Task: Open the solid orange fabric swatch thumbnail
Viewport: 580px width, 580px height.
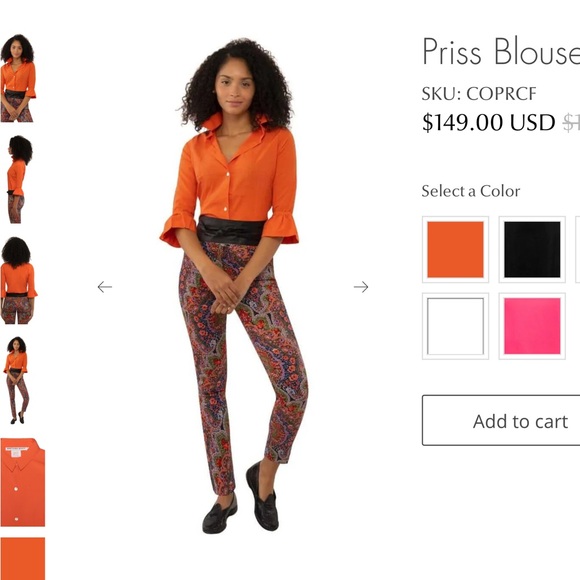Action: [x=23, y=559]
